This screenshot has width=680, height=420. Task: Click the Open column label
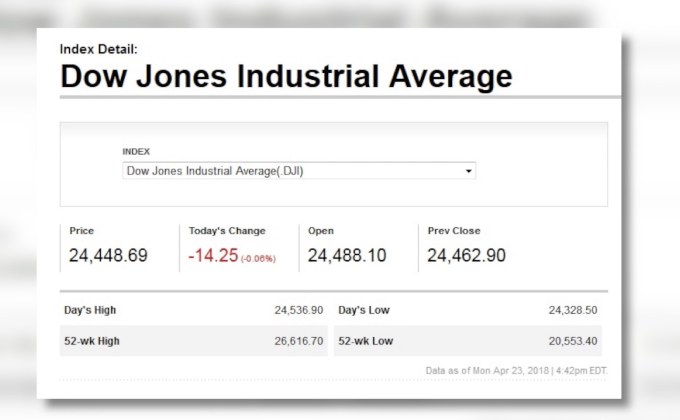321,231
